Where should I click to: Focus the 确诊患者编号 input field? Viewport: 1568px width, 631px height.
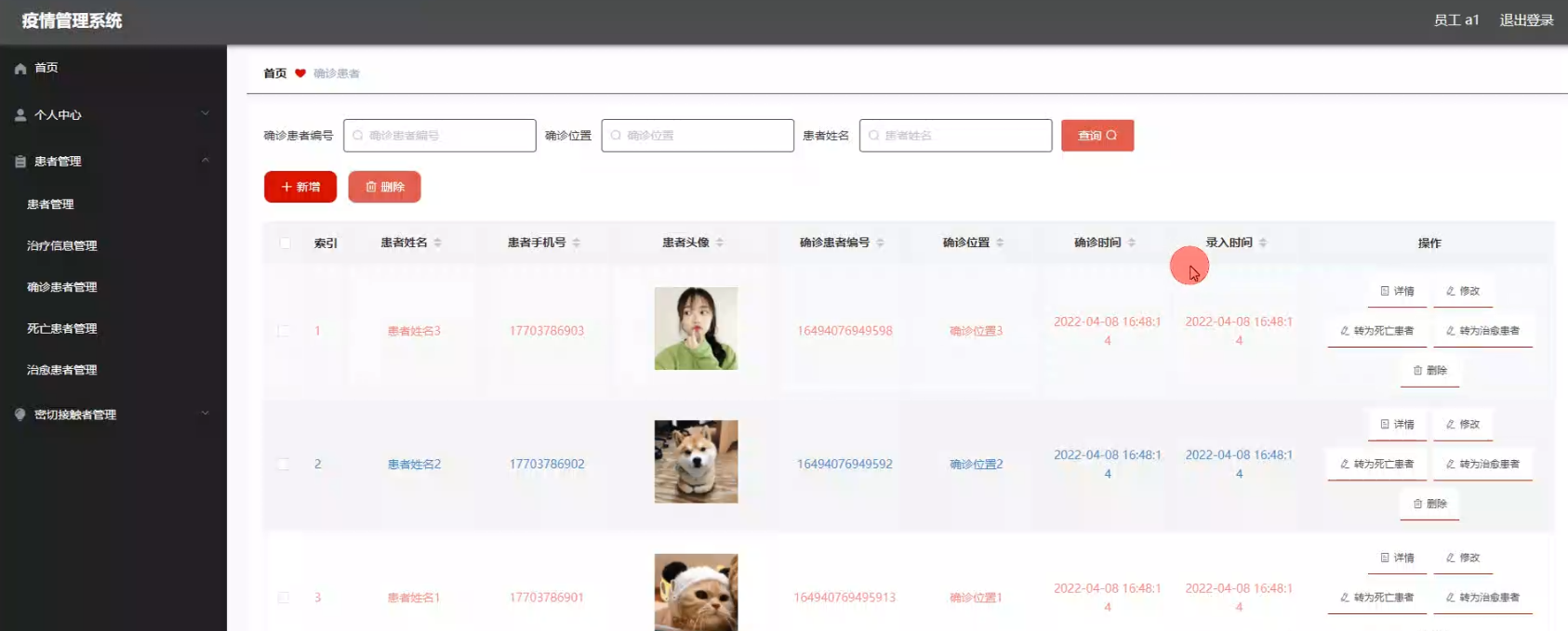click(x=440, y=136)
